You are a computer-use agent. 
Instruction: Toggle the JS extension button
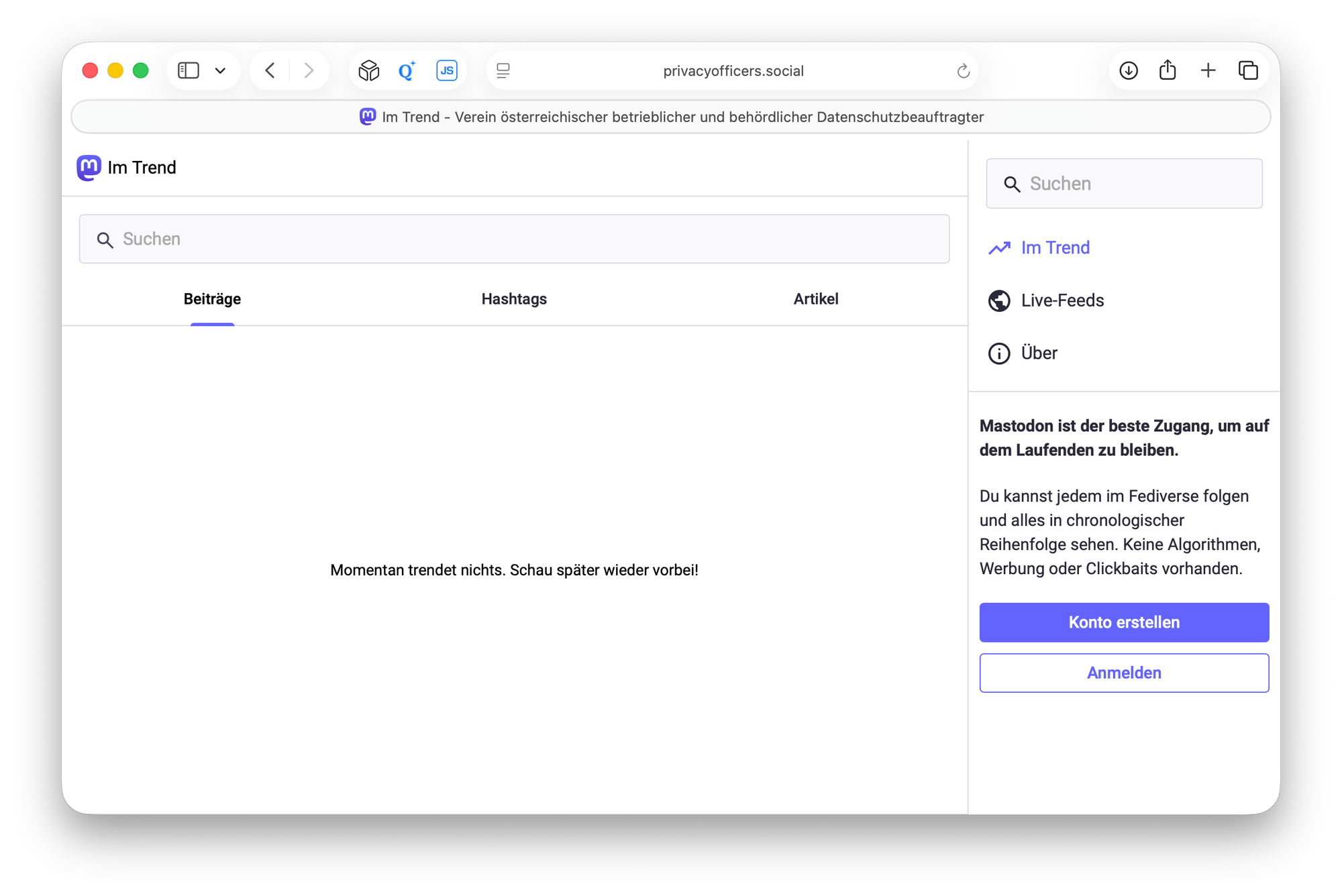[446, 70]
